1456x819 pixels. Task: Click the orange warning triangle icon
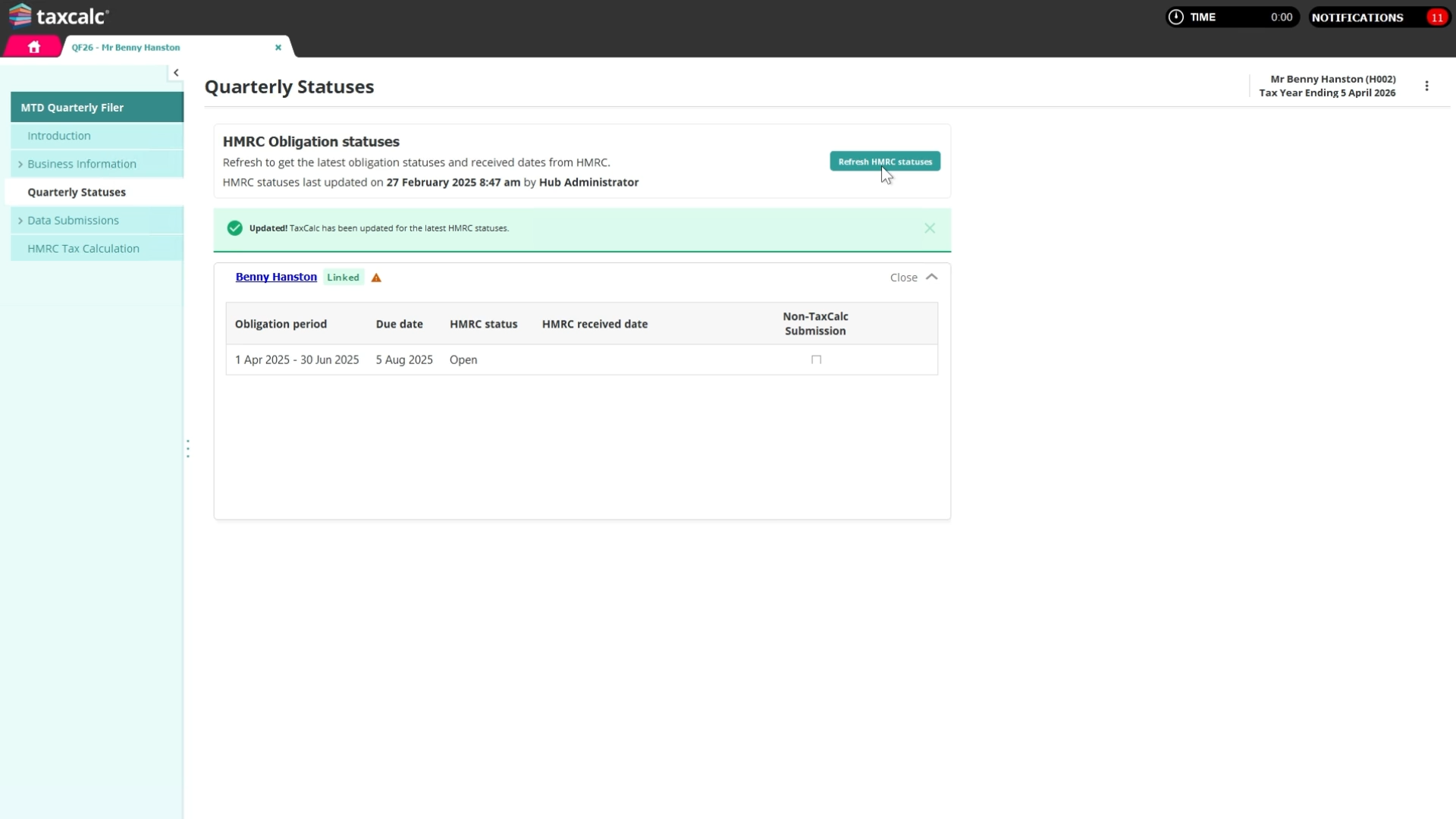(x=376, y=278)
